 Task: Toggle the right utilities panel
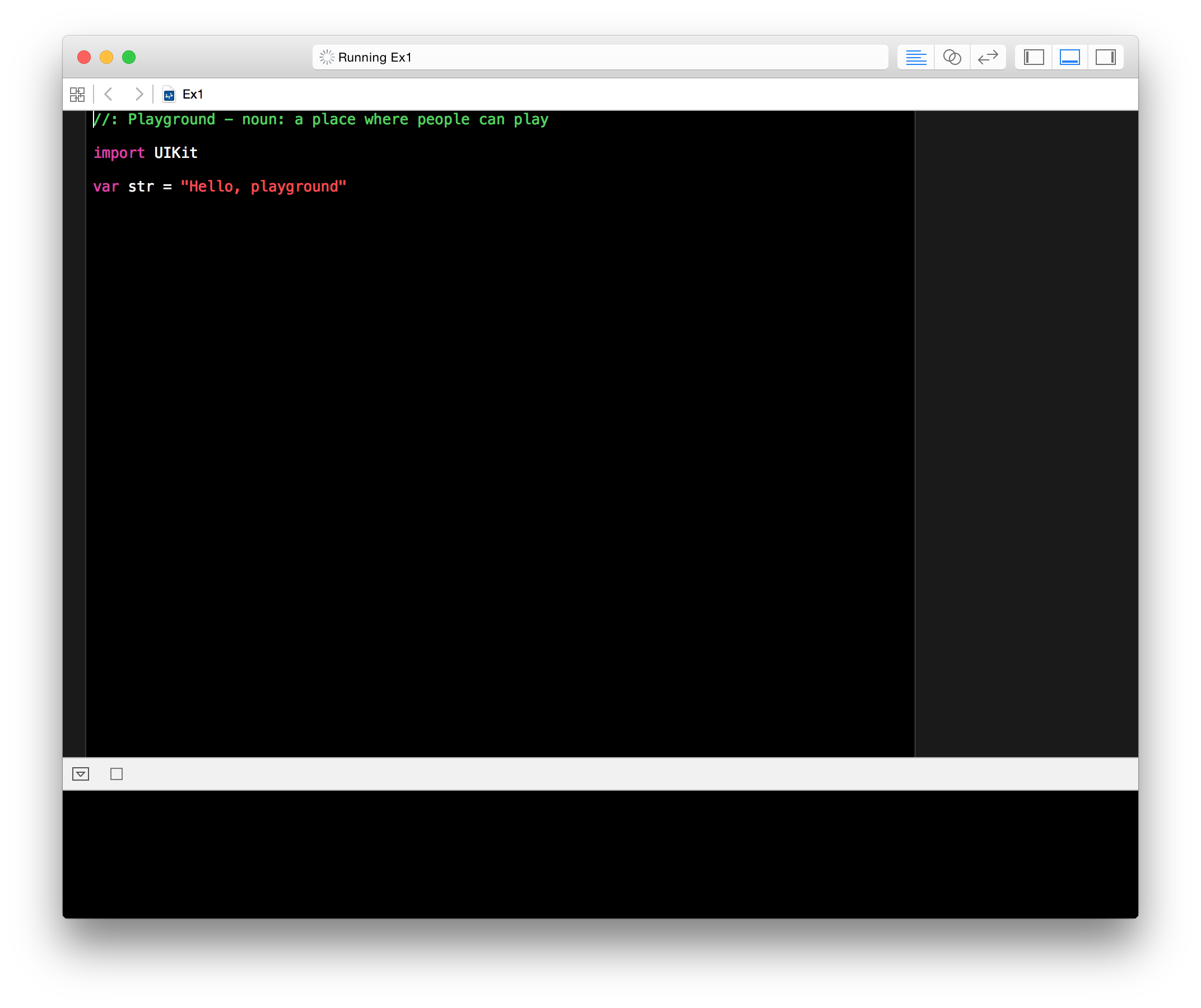tap(1105, 57)
